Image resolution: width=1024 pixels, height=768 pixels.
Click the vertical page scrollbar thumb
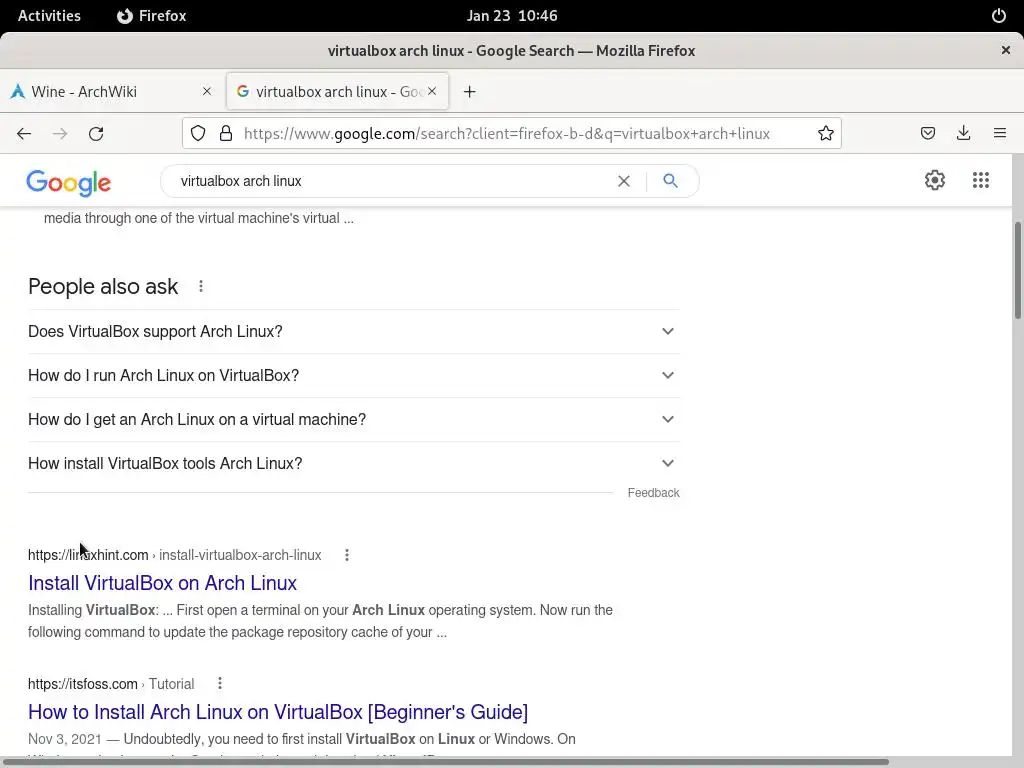(x=1017, y=271)
